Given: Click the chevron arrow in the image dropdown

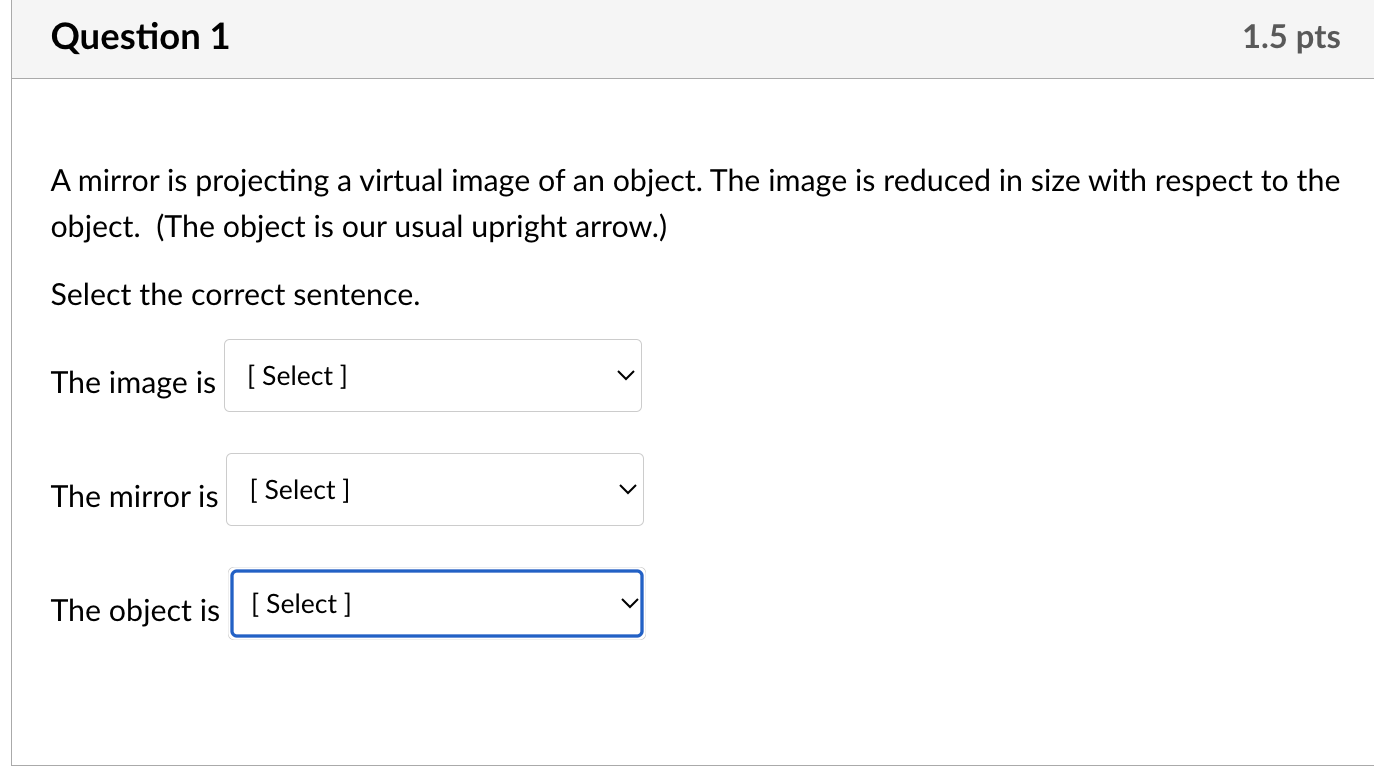Looking at the screenshot, I should (625, 376).
